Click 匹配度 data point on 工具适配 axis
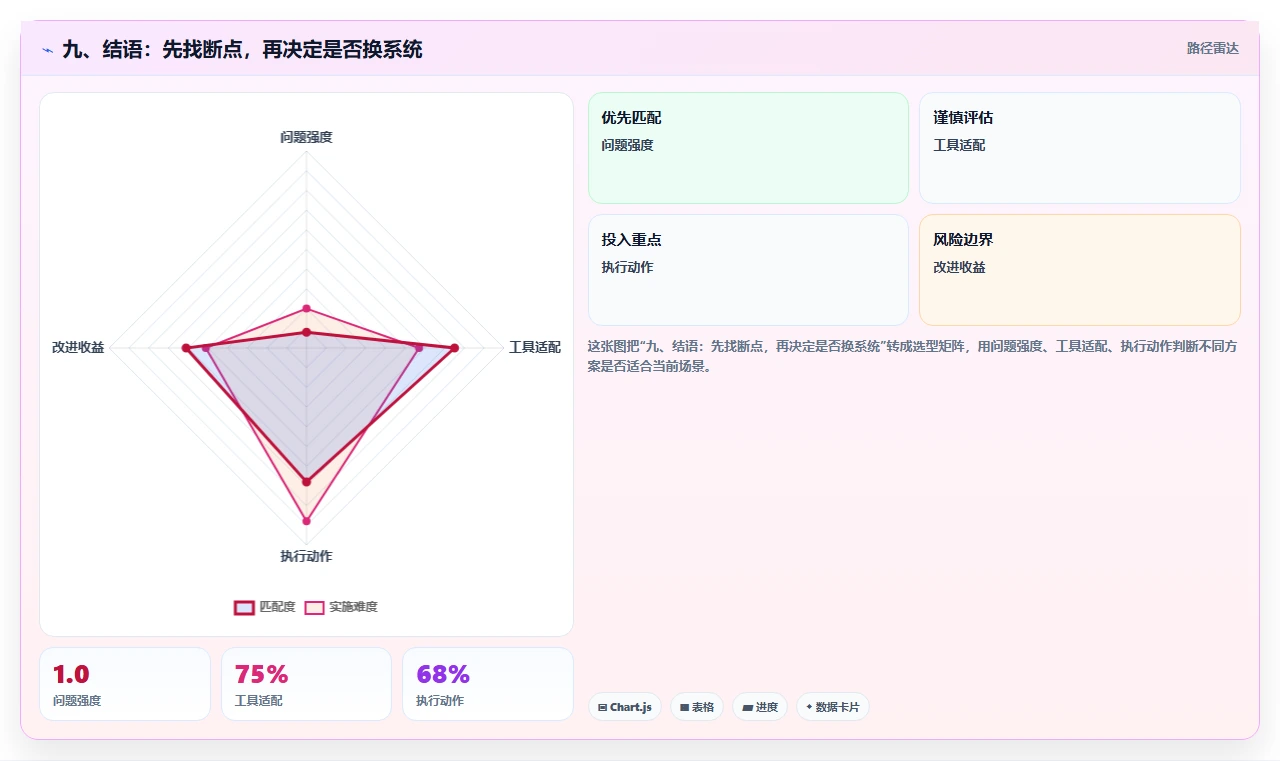 click(454, 348)
